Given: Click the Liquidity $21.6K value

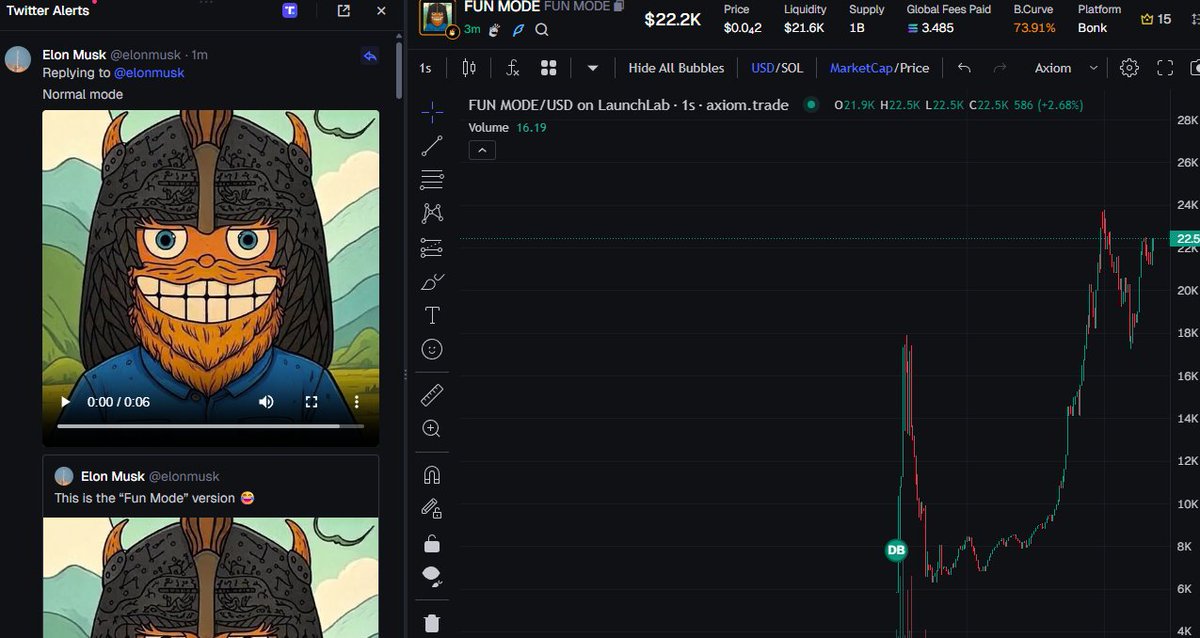Looking at the screenshot, I should [x=804, y=28].
